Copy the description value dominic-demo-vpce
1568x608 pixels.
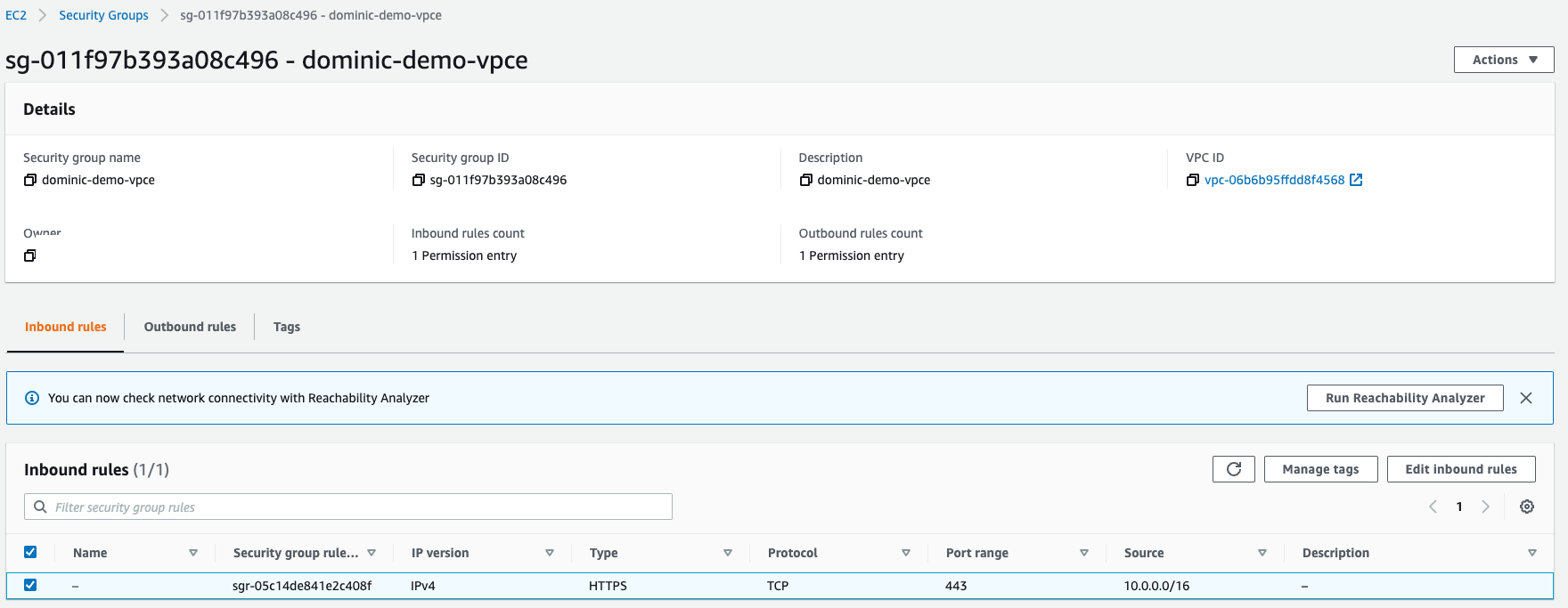click(805, 180)
